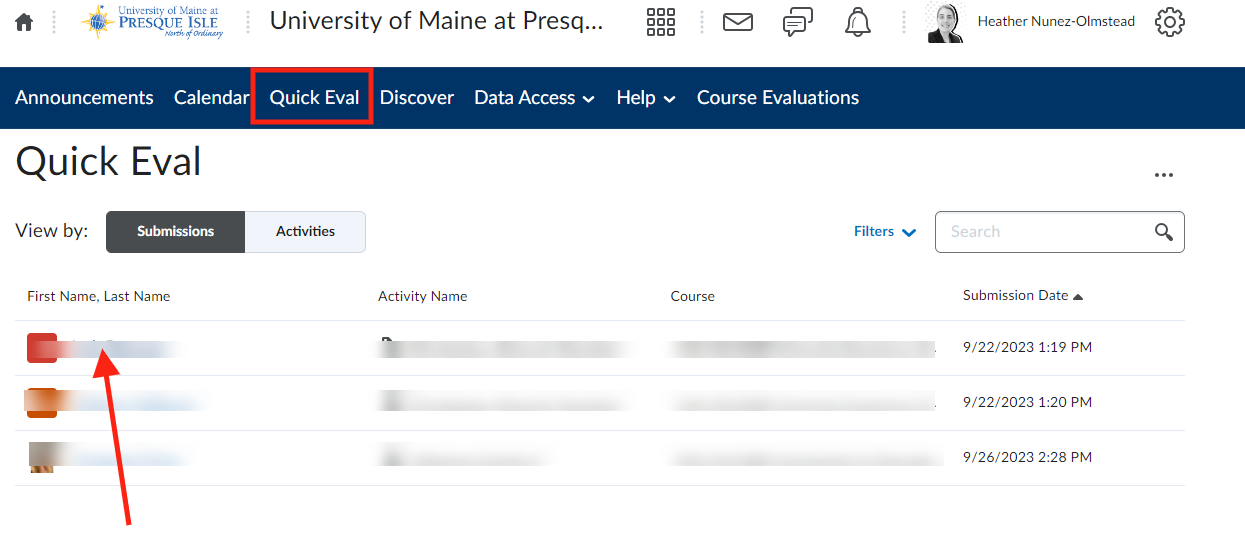This screenshot has height=557, width=1245.
Task: Expand the Help menu
Action: pos(646,98)
